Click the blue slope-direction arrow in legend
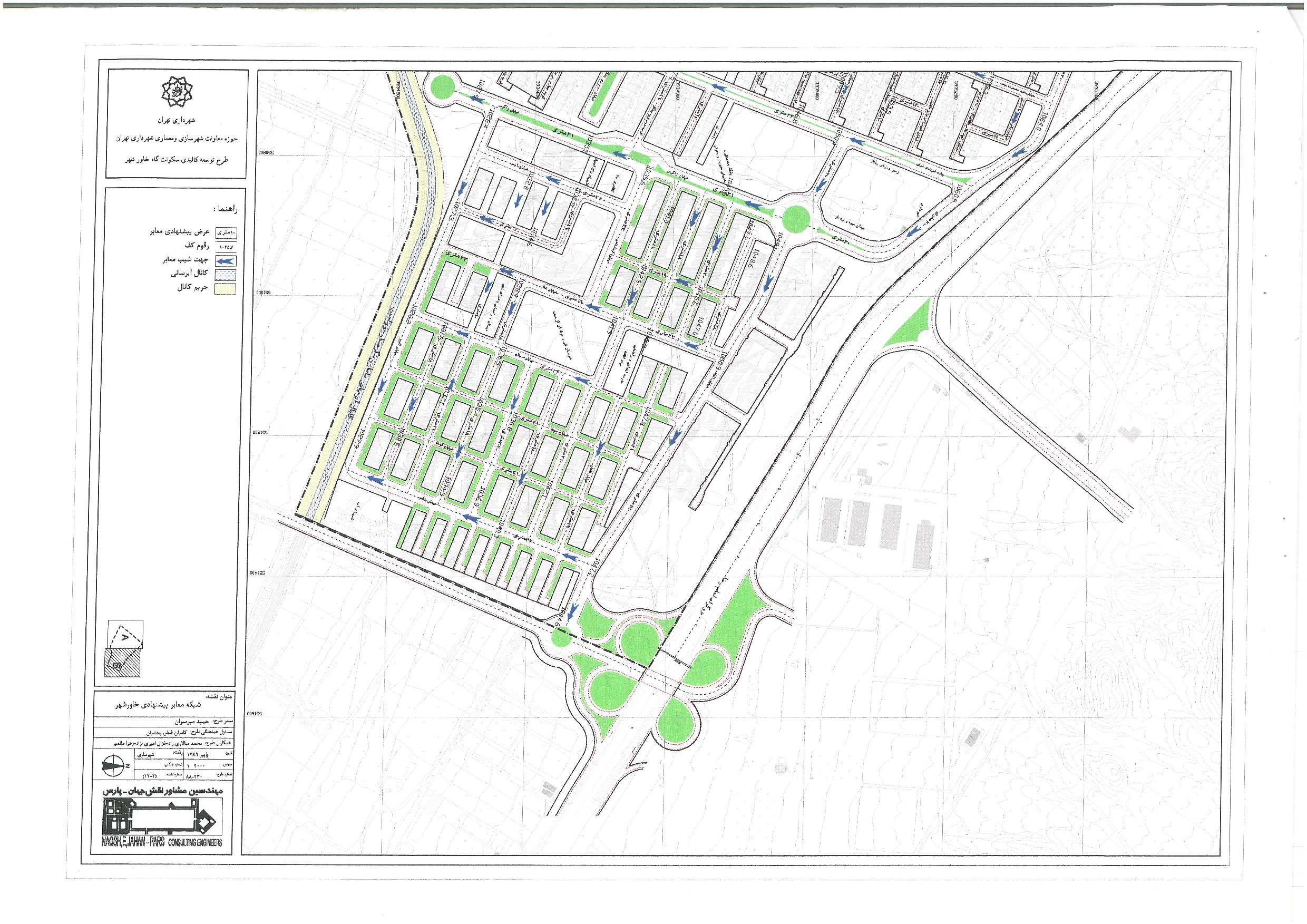 (226, 261)
